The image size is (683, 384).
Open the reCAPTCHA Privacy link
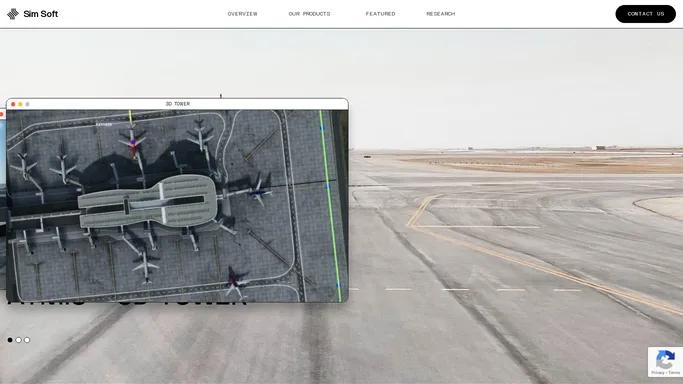pyautogui.click(x=657, y=373)
